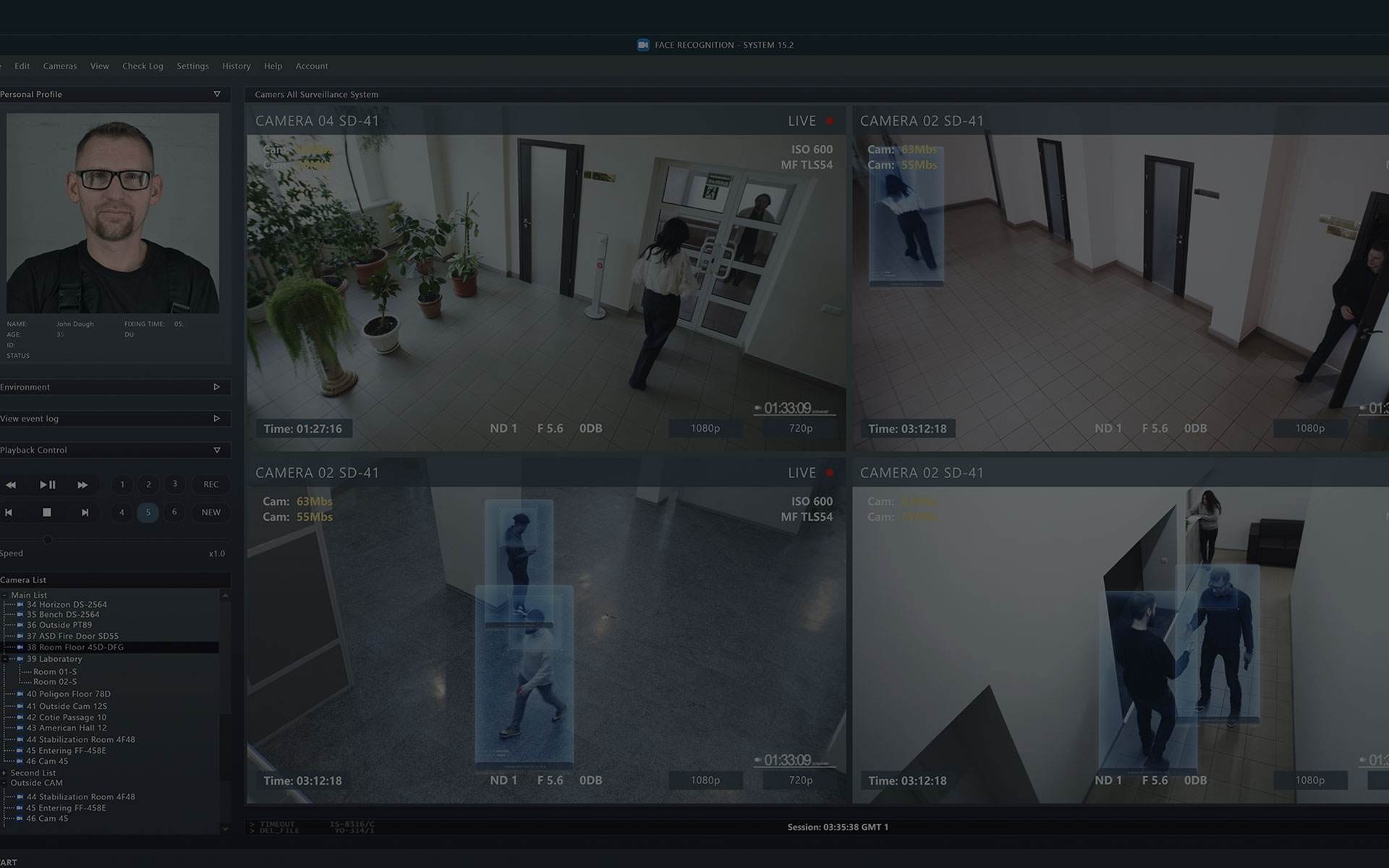Viewport: 1389px width, 868px height.
Task: Click camera icon next to 41 Outside Cam 12S
Action: coord(20,706)
